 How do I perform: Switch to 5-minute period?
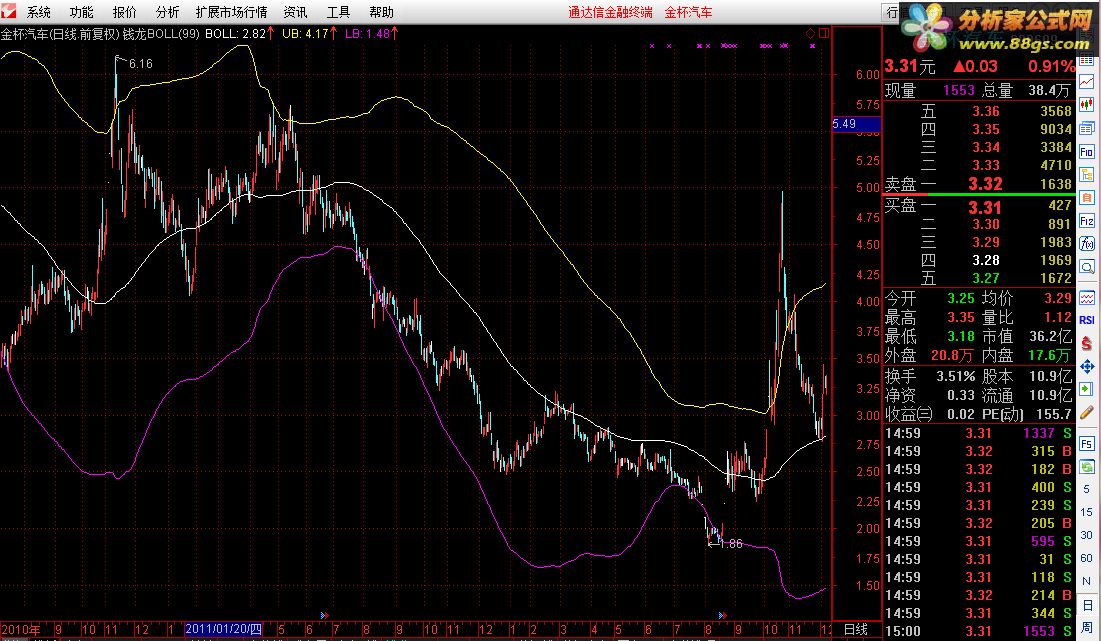pos(1086,489)
